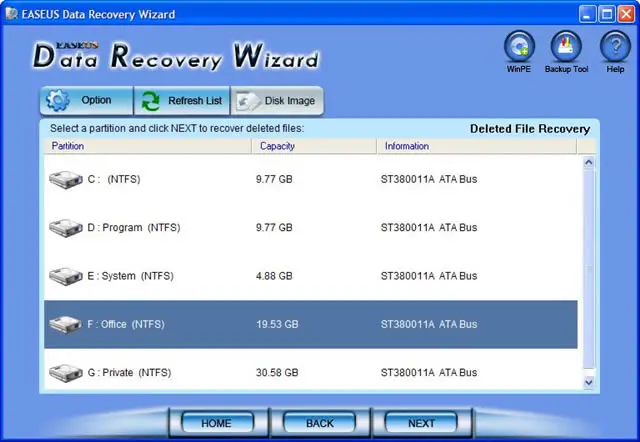640x442 pixels.
Task: Click the NEXT button to proceed
Action: point(421,423)
